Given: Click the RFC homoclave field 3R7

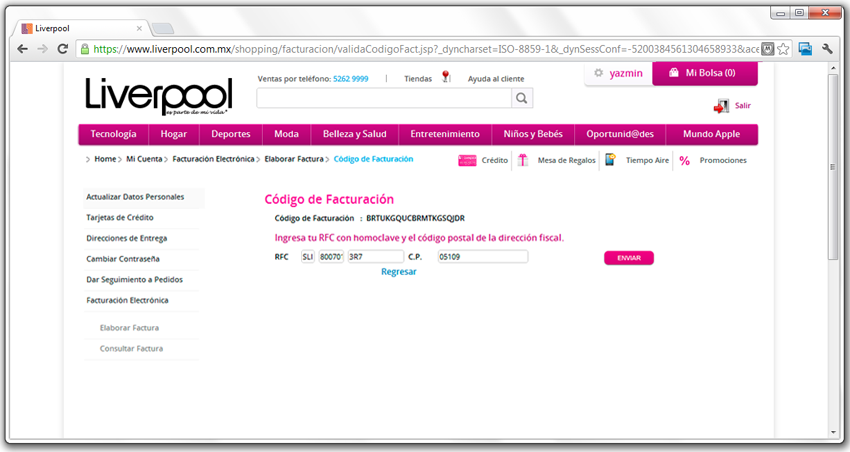Looking at the screenshot, I should click(376, 257).
